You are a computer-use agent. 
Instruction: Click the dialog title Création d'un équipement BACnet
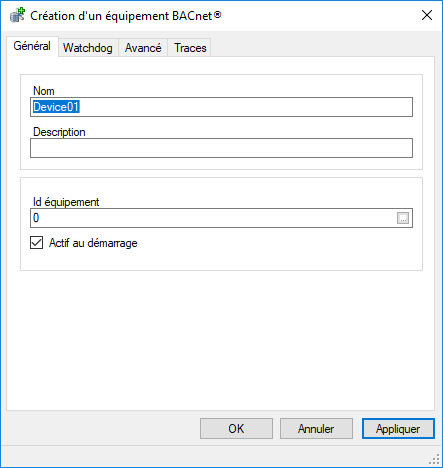click(x=126, y=16)
